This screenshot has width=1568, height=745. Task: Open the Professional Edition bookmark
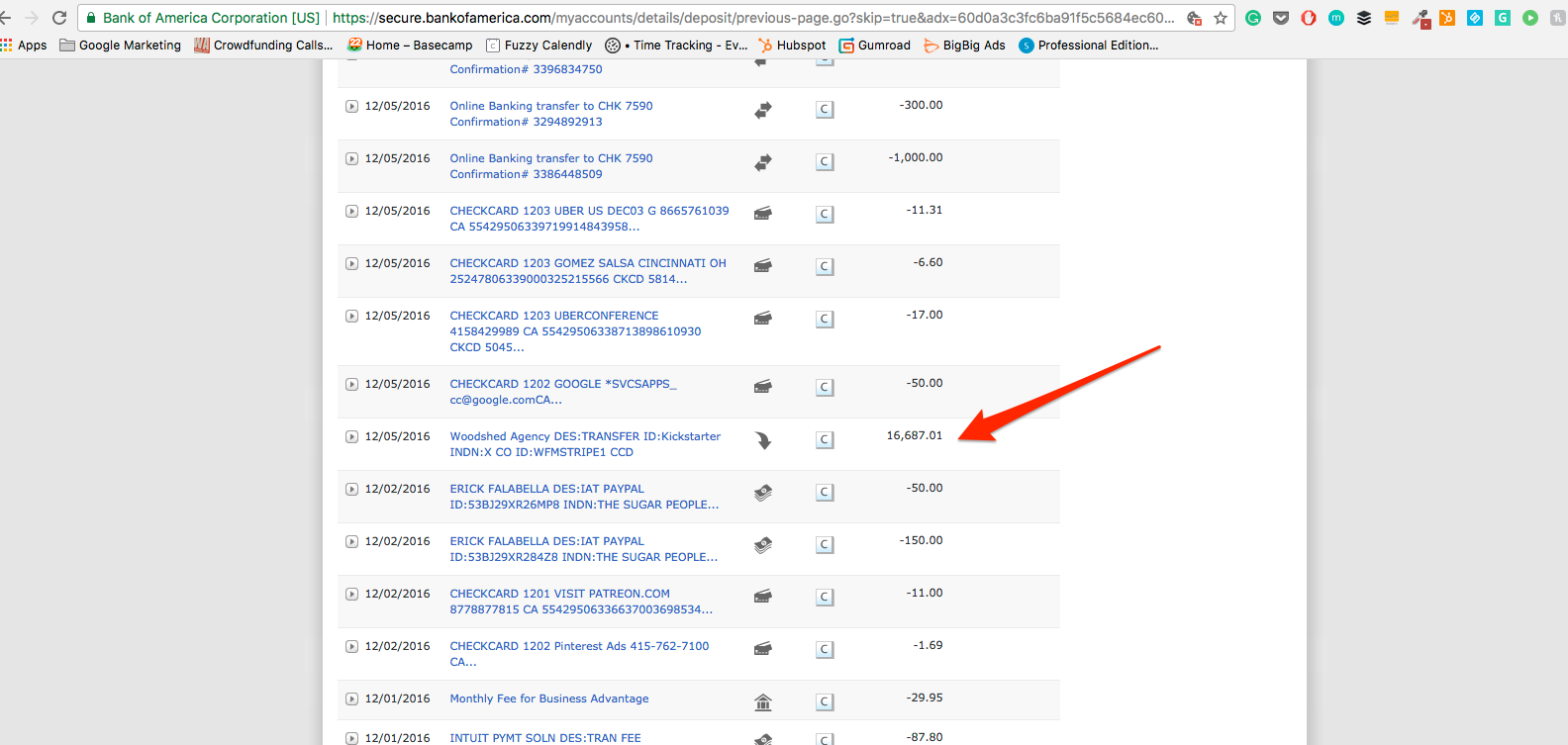1089,46
